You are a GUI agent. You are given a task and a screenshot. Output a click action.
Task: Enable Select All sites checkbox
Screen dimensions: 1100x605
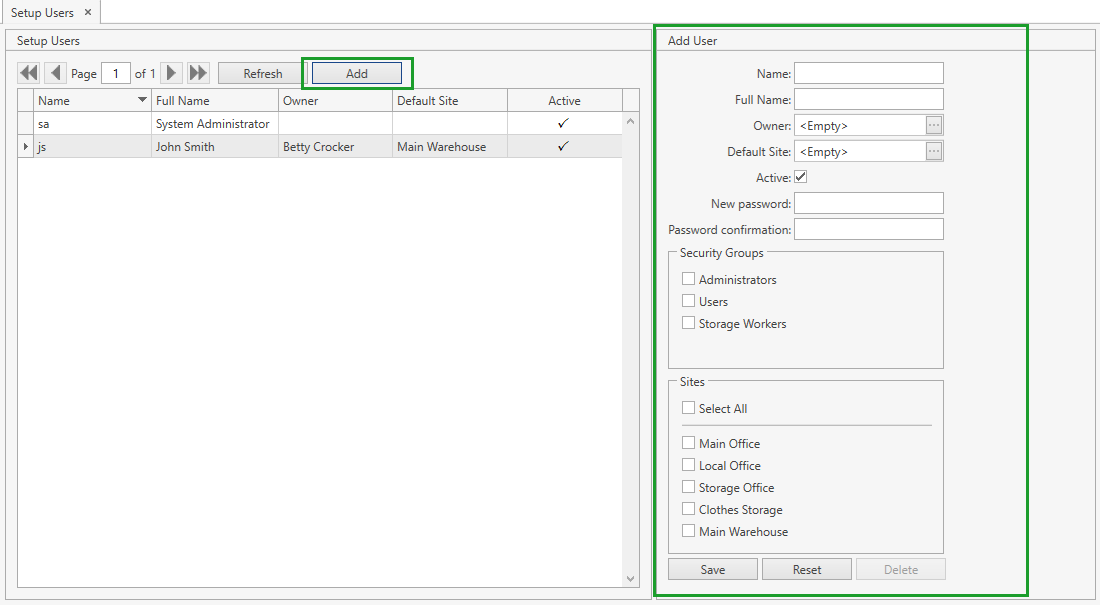688,408
